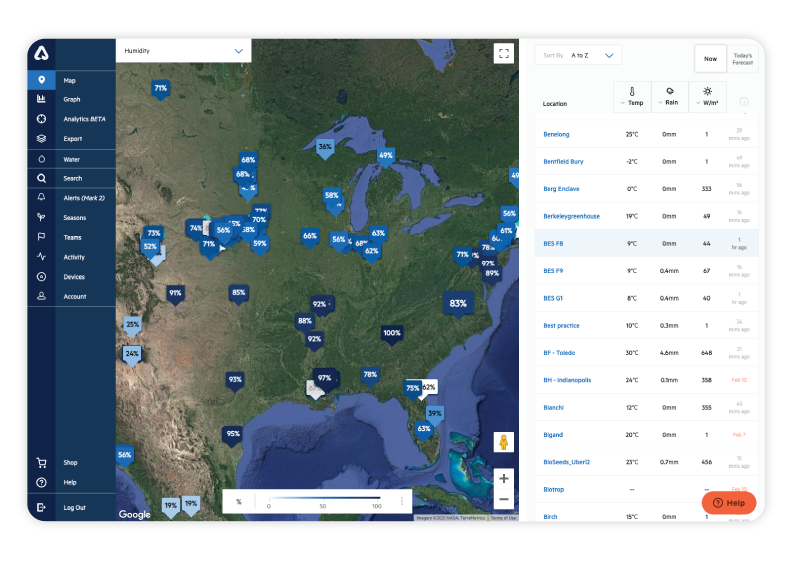
Task: Open the Graph menu item
Action: tap(72, 99)
